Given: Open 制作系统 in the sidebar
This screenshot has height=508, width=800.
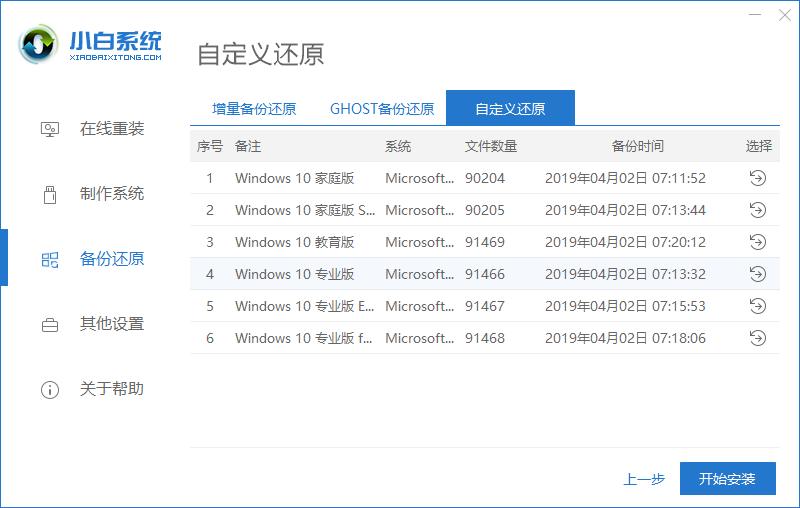Looking at the screenshot, I should (x=112, y=194).
